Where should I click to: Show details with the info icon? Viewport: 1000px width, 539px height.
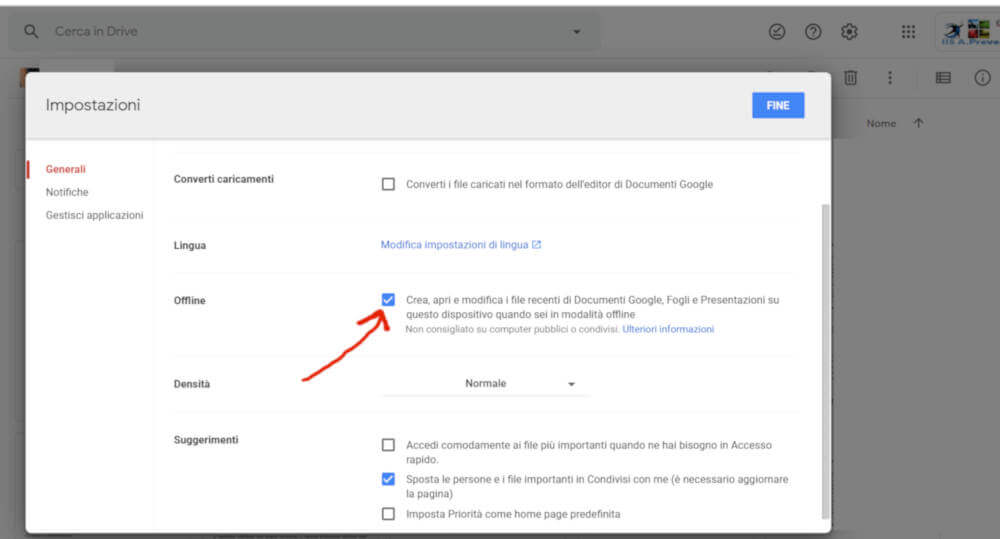point(982,78)
